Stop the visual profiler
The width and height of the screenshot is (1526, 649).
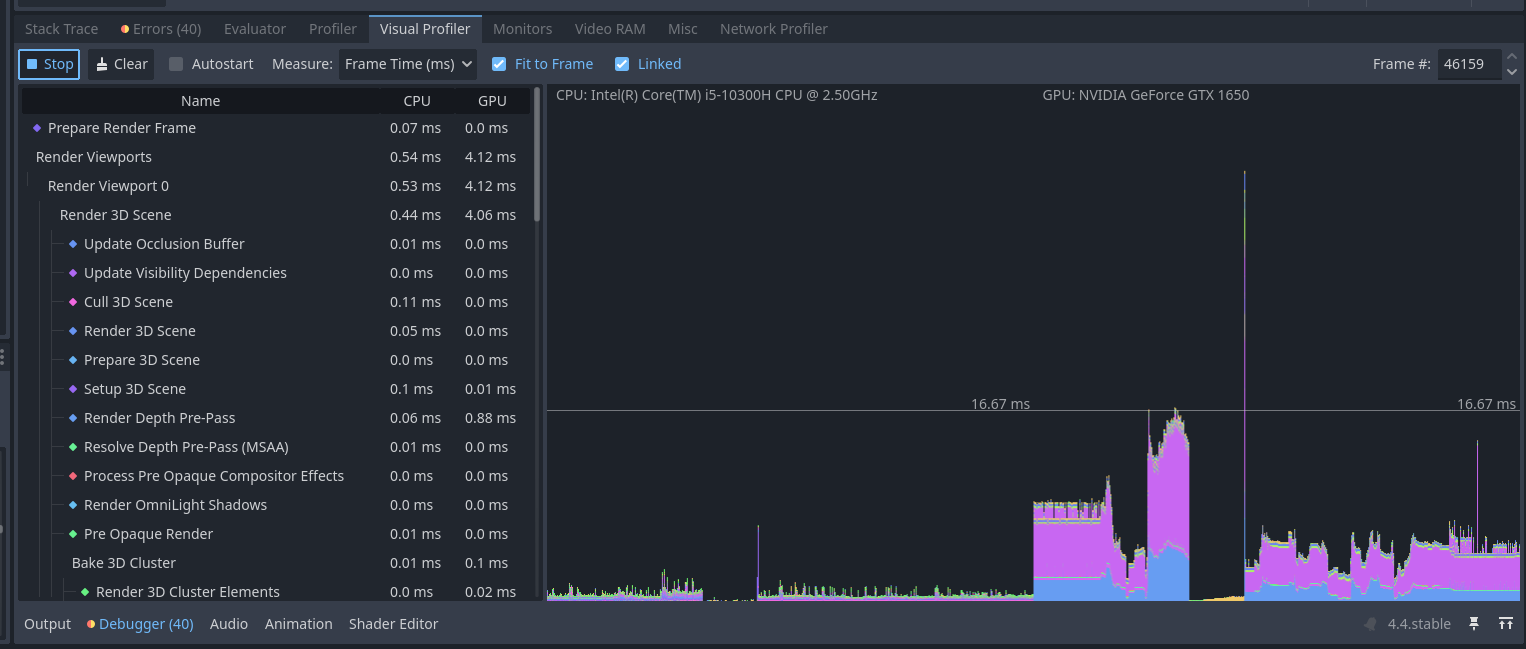(x=49, y=64)
